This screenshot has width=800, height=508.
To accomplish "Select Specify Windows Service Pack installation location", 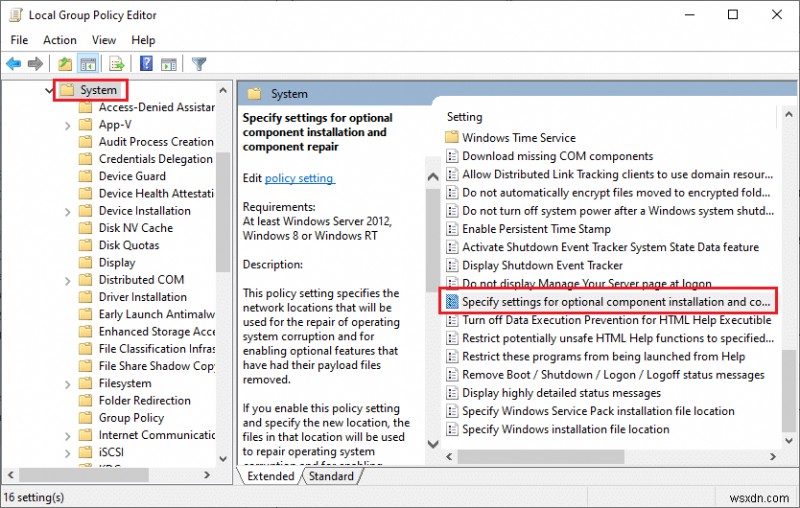I will pos(598,411).
